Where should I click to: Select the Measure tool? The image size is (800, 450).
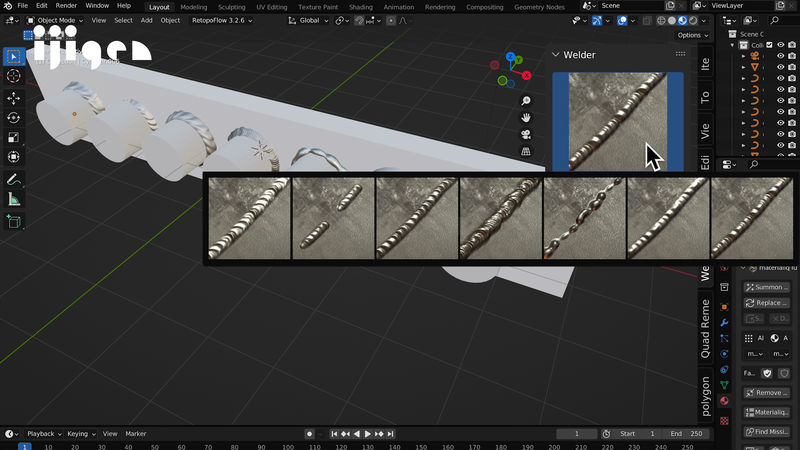(14, 199)
